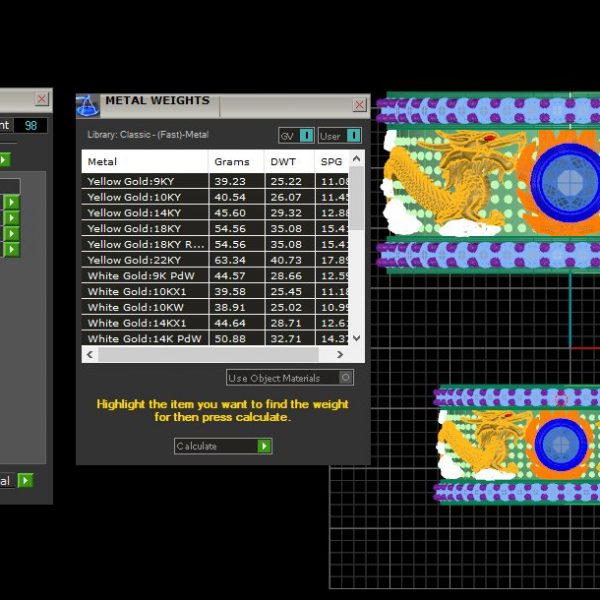
Task: Click the metal list scroll-up arrow
Action: pyautogui.click(x=356, y=158)
